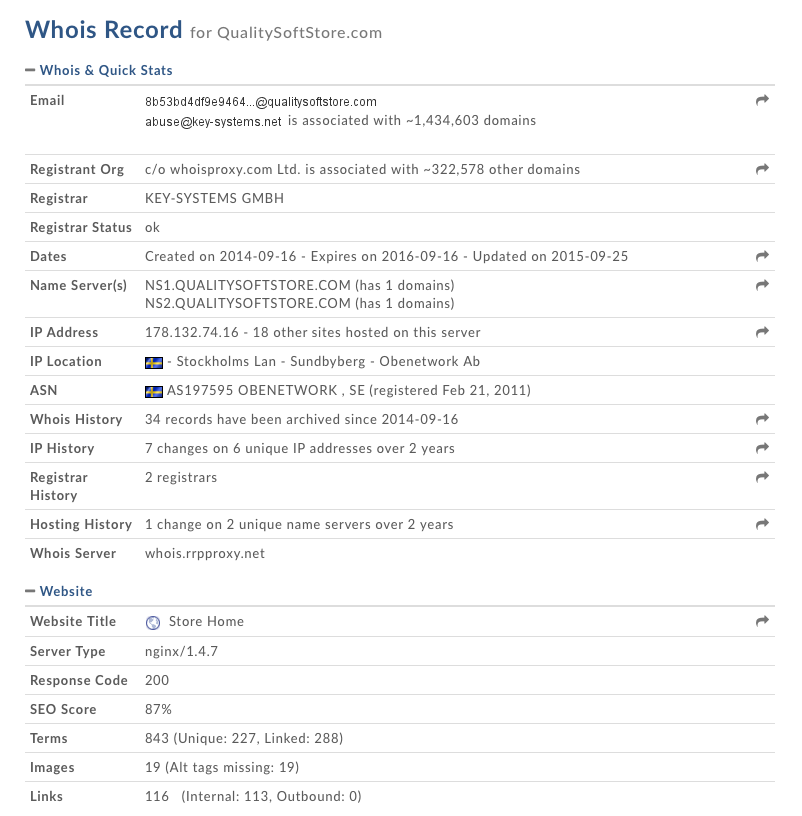
Task: Open Whois History via arrow icon
Action: click(x=762, y=420)
